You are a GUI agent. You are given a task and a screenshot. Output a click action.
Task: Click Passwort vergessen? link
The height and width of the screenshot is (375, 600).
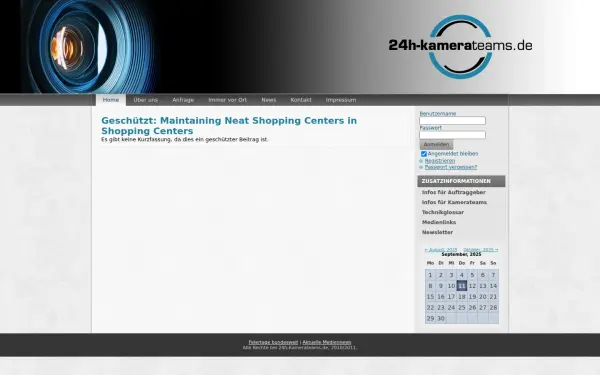pyautogui.click(x=451, y=167)
